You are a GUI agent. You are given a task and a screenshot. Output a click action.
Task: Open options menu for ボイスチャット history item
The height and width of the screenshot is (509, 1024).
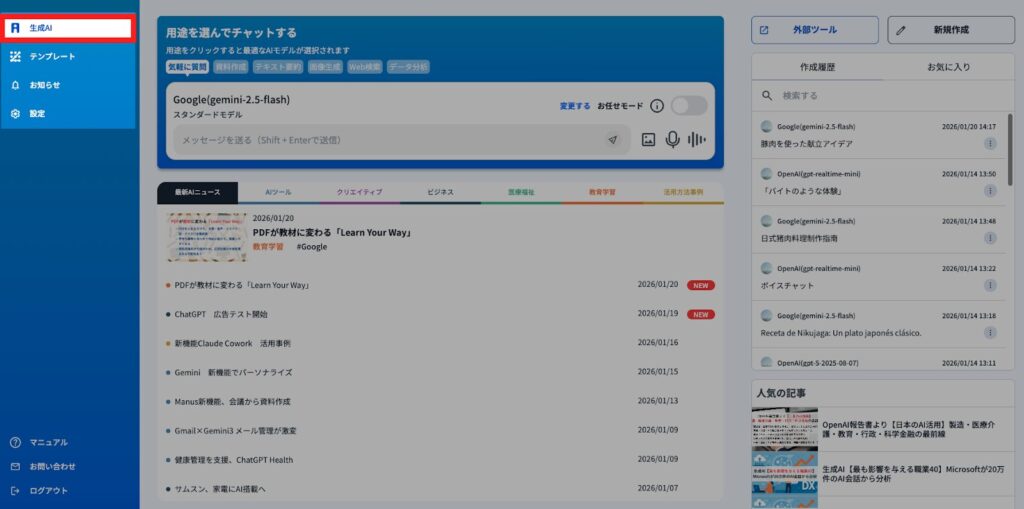(x=990, y=285)
